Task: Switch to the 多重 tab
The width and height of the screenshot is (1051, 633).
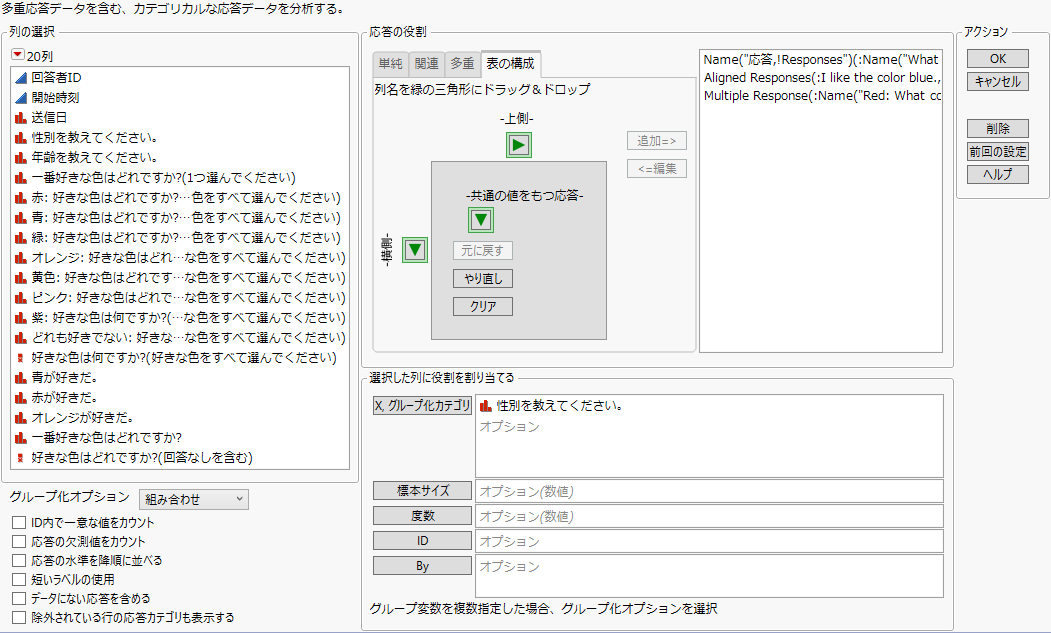Action: click(464, 63)
